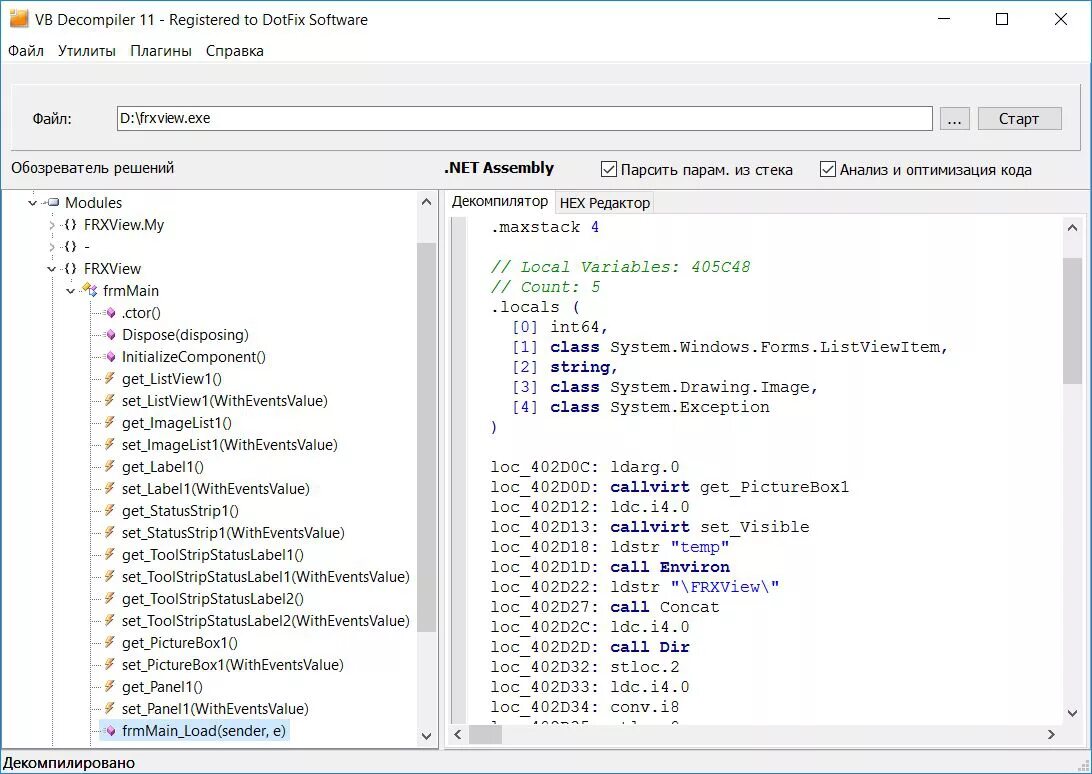This screenshot has width=1092, height=774.
Task: Switch to the Декомпилятор tab
Action: 499,201
